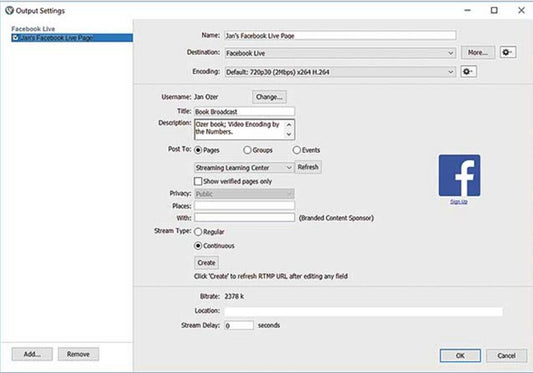Click the Add... button
Screen dimensions: 533x373
[32, 354]
